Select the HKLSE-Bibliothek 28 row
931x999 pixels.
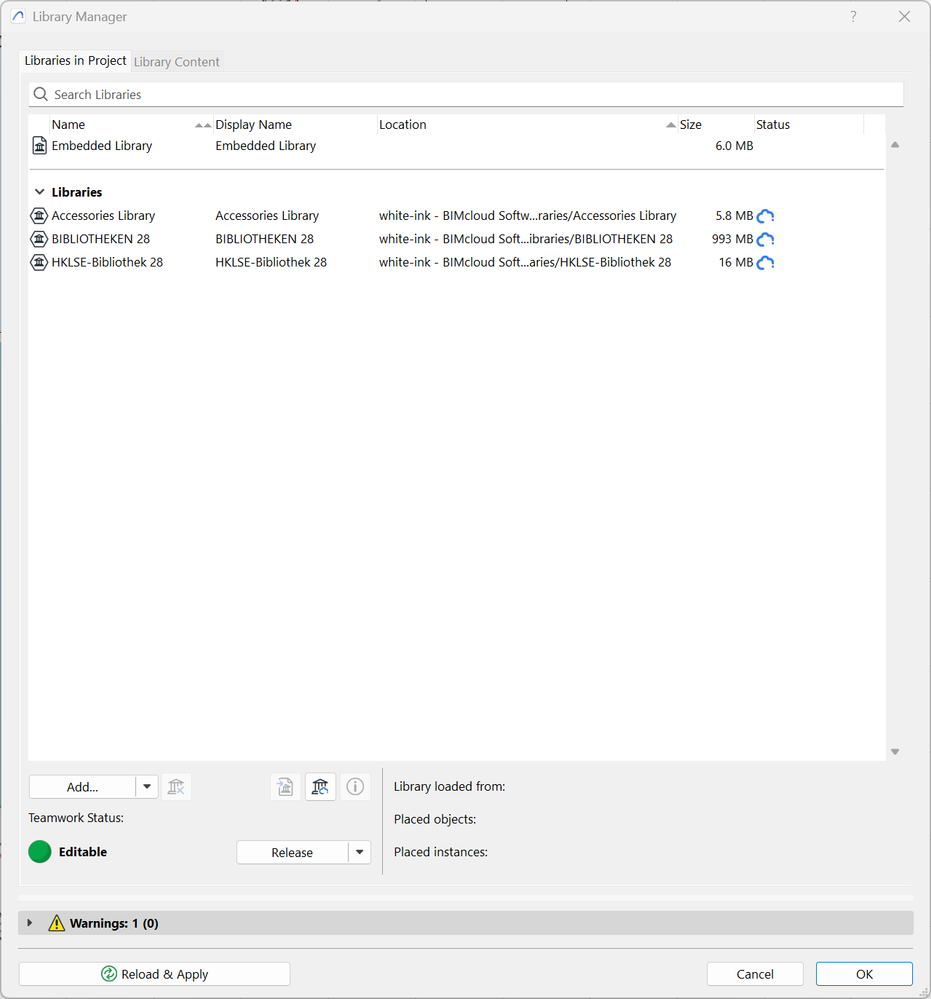point(456,262)
